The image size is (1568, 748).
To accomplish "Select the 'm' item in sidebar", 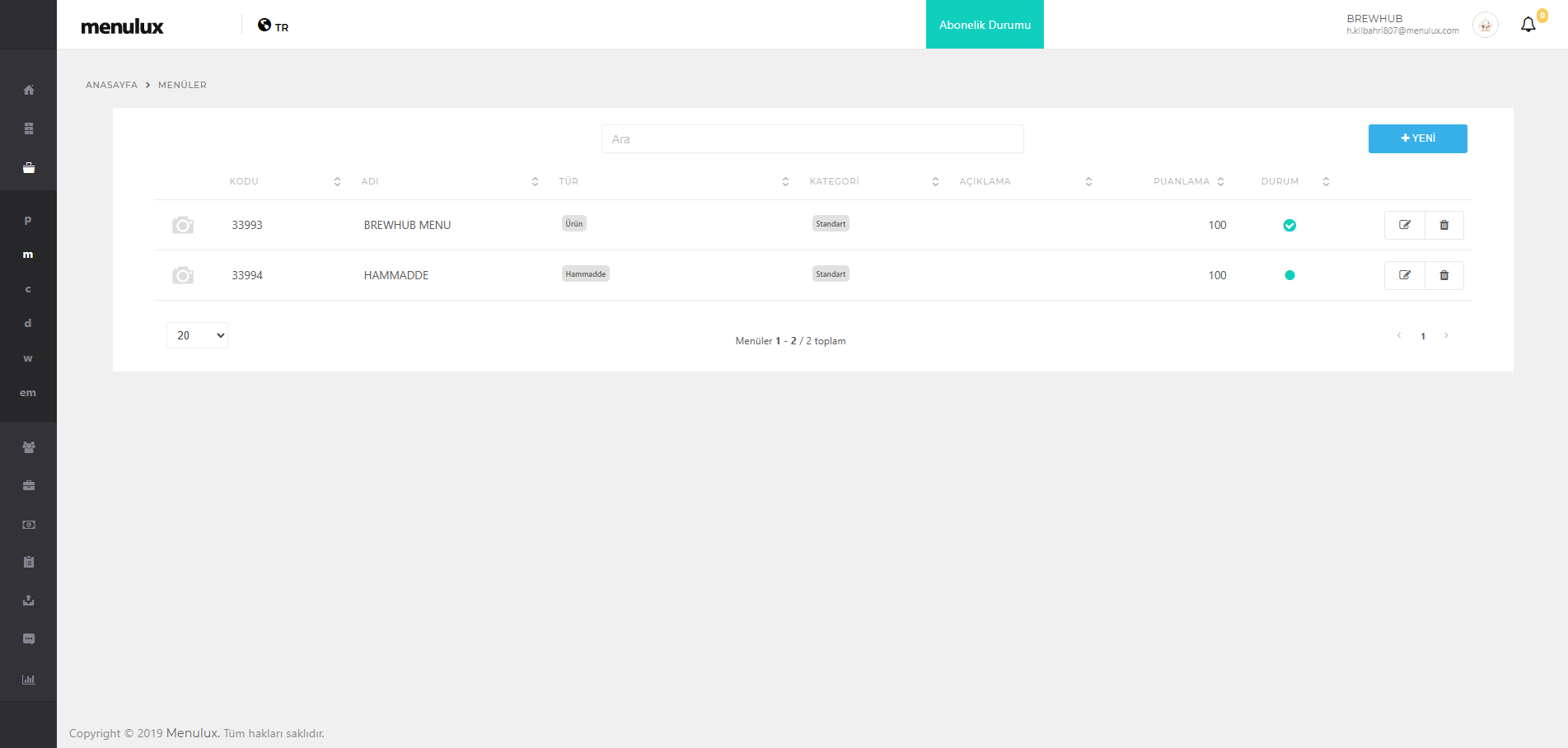I will (28, 255).
